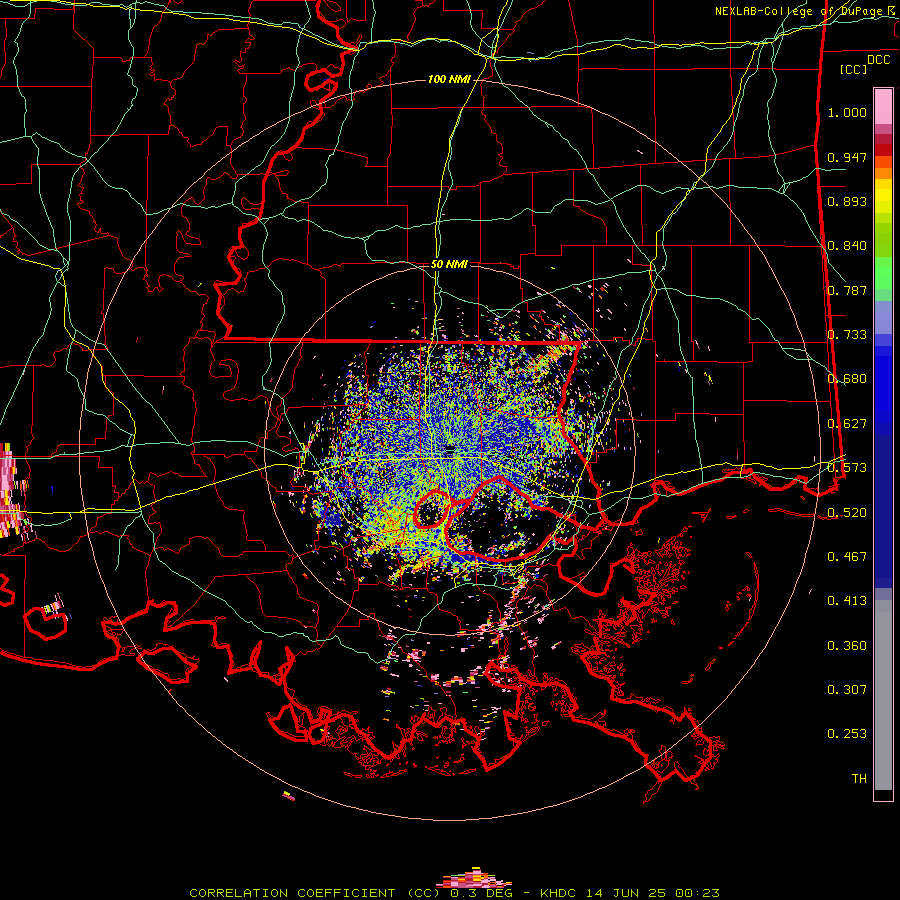900x900 pixels.
Task: Click the CORRELATION COEFFICIENT caption at the bottom
Action: (454, 893)
